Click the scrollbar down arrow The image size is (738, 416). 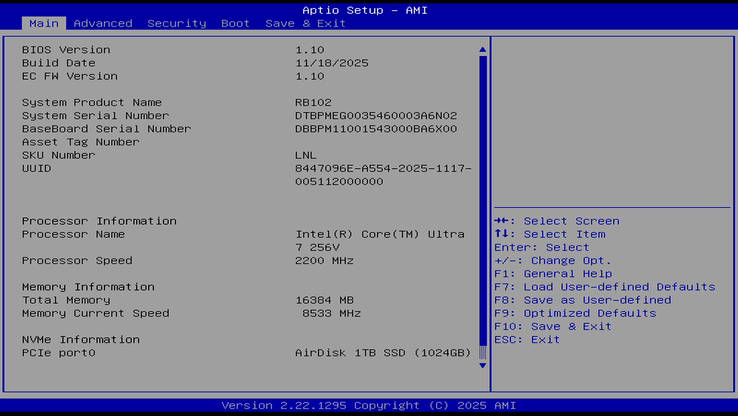pyautogui.click(x=482, y=365)
